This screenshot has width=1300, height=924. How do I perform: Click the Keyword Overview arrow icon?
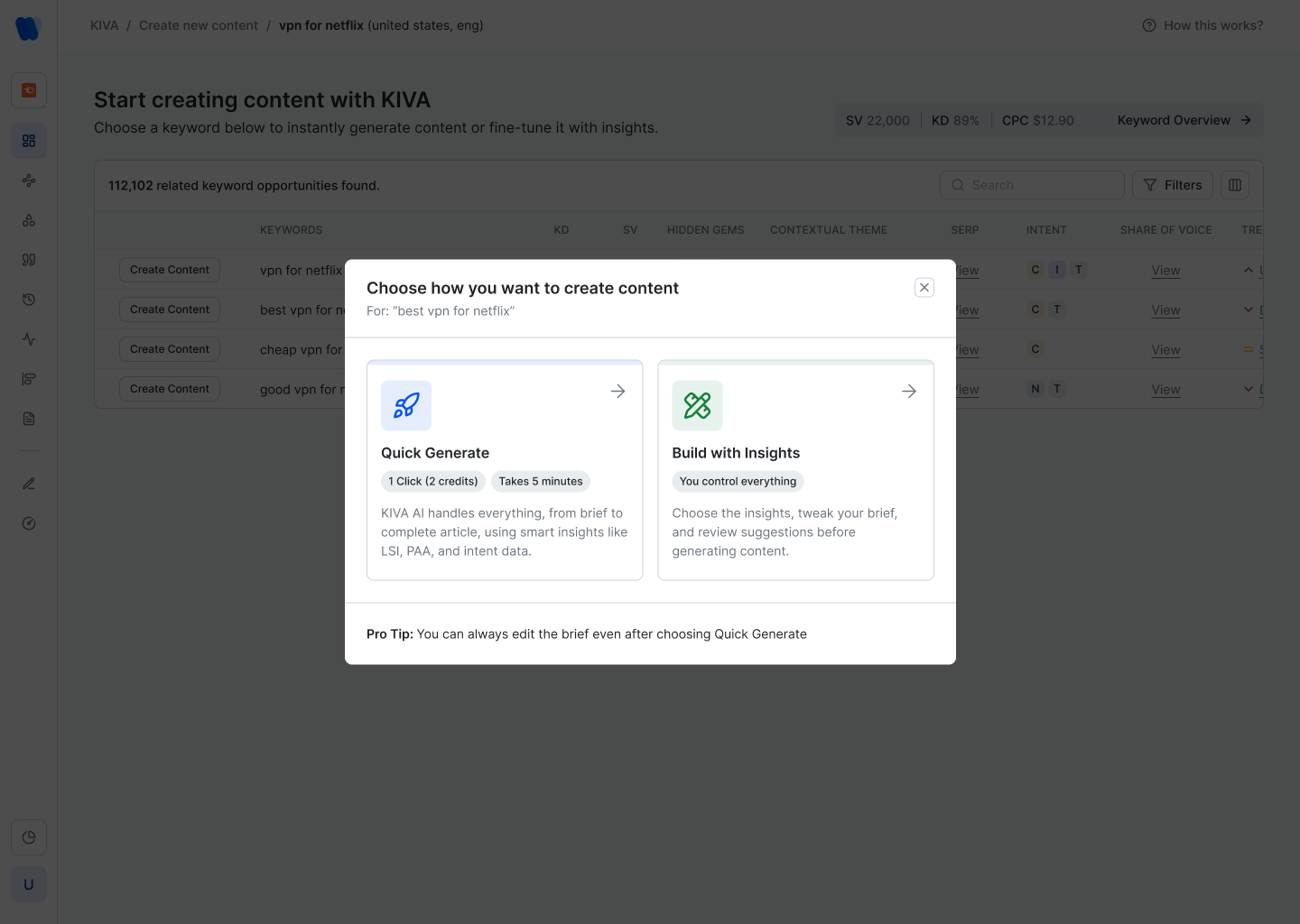pyautogui.click(x=1246, y=120)
